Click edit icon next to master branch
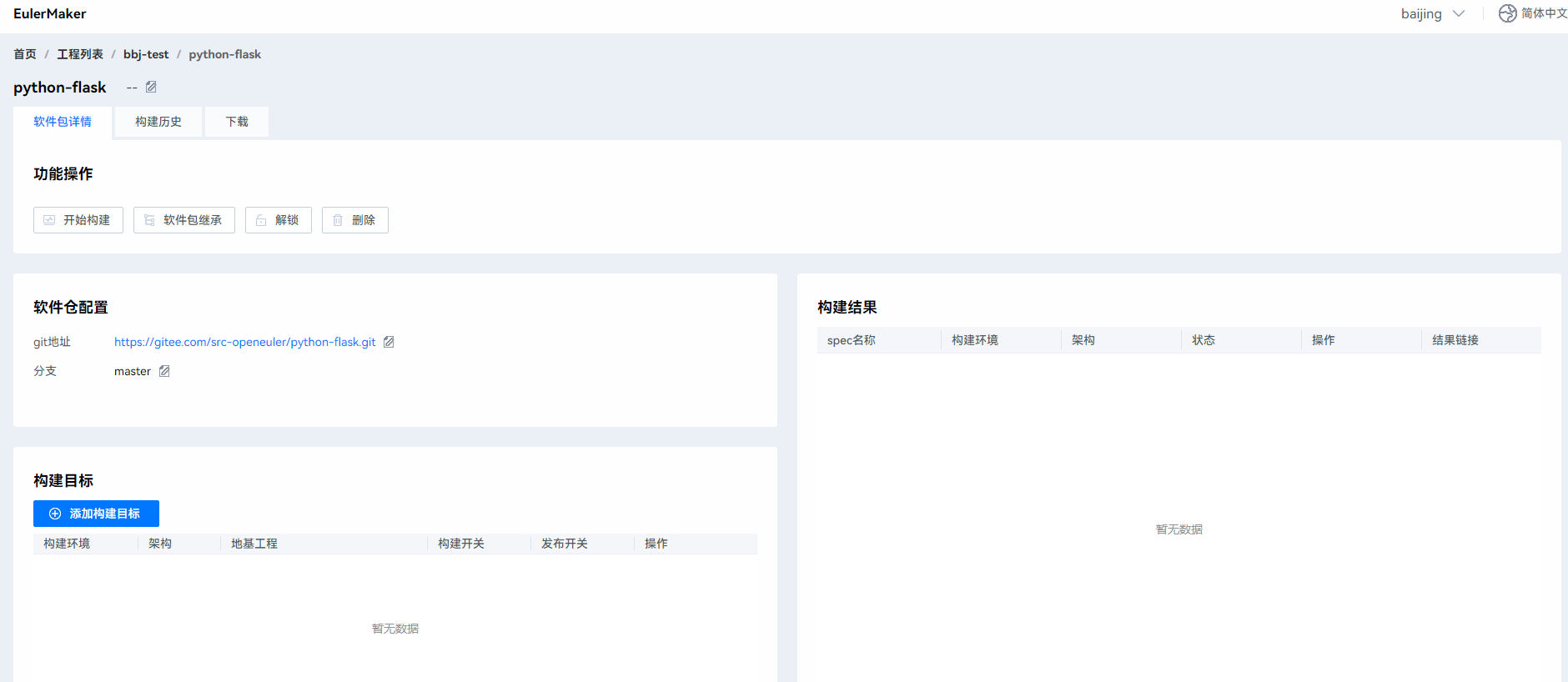The image size is (1568, 682). tap(164, 371)
